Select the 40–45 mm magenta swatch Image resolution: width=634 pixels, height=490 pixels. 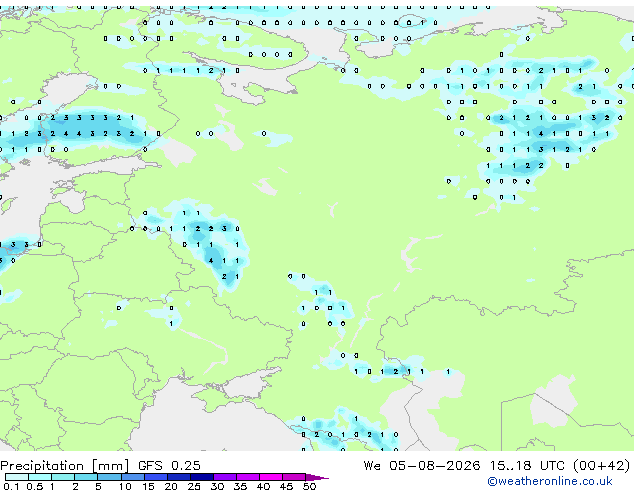(x=271, y=477)
